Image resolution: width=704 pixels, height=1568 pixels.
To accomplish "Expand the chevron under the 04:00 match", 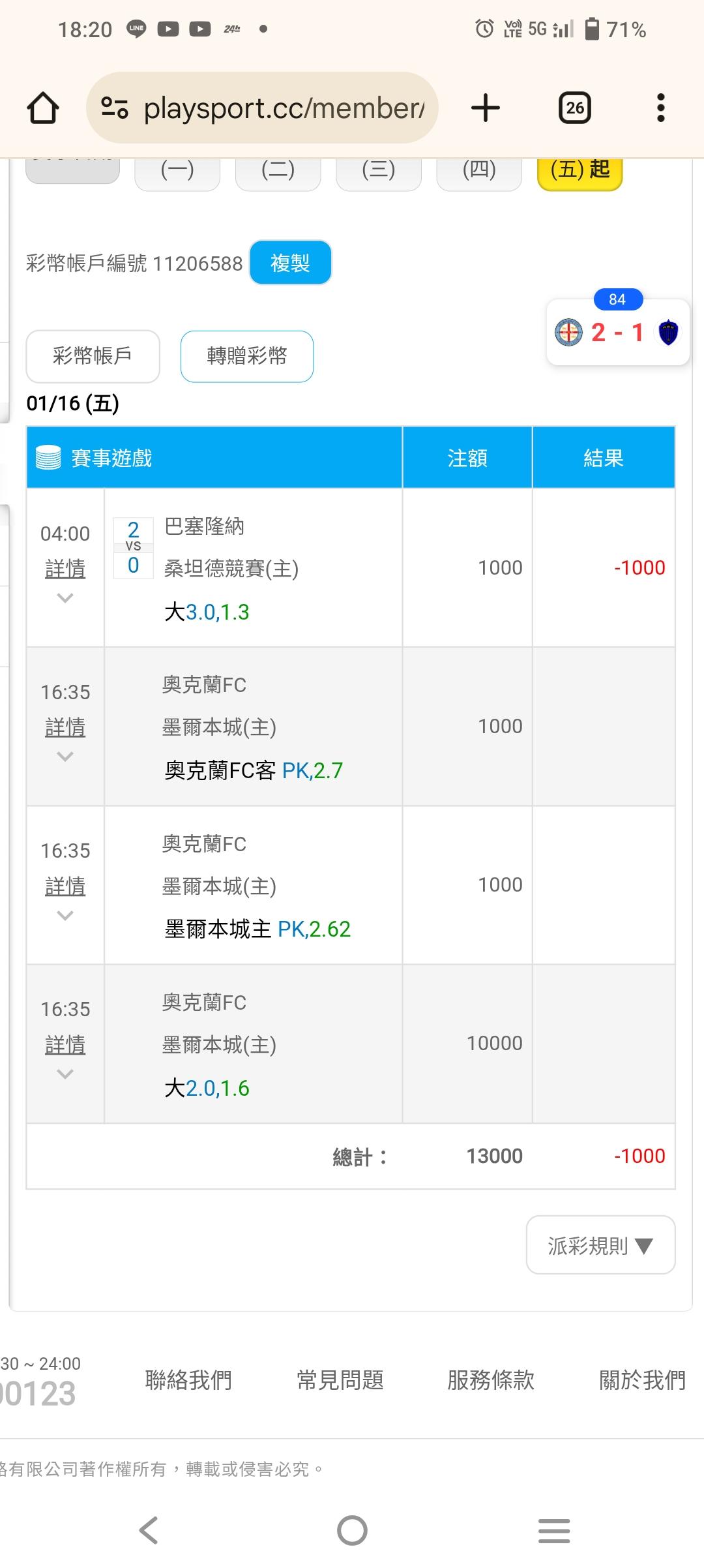I will pos(65,597).
